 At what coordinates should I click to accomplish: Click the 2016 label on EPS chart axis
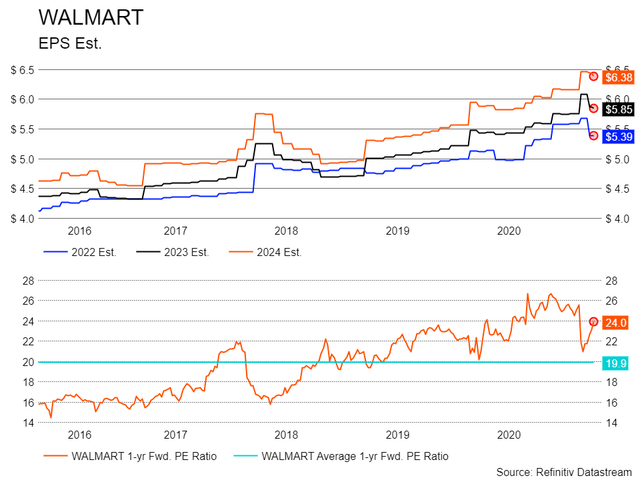(80, 231)
